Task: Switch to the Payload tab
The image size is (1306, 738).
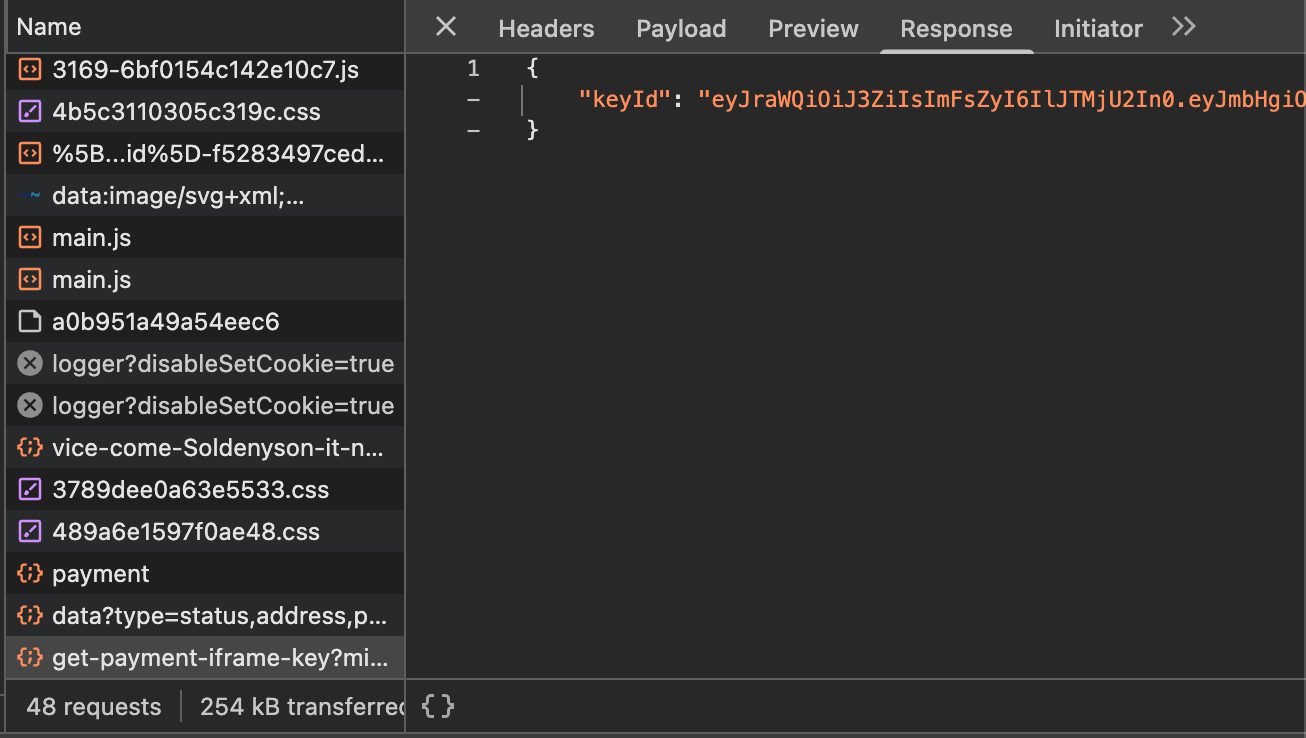Action: (681, 29)
